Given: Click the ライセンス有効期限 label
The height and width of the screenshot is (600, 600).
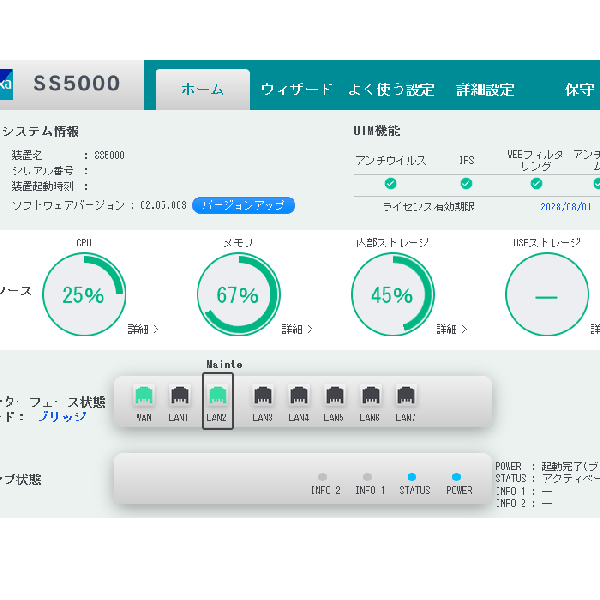Looking at the screenshot, I should coord(429,207).
